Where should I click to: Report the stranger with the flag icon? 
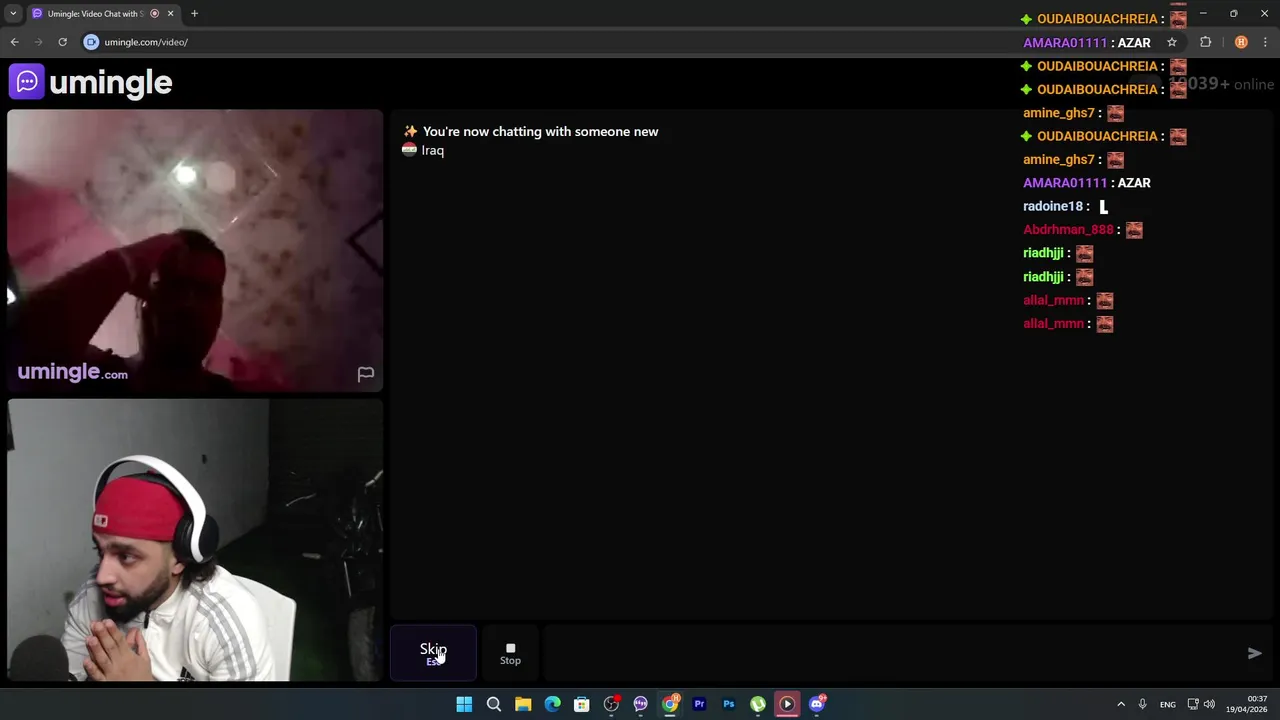coord(366,374)
